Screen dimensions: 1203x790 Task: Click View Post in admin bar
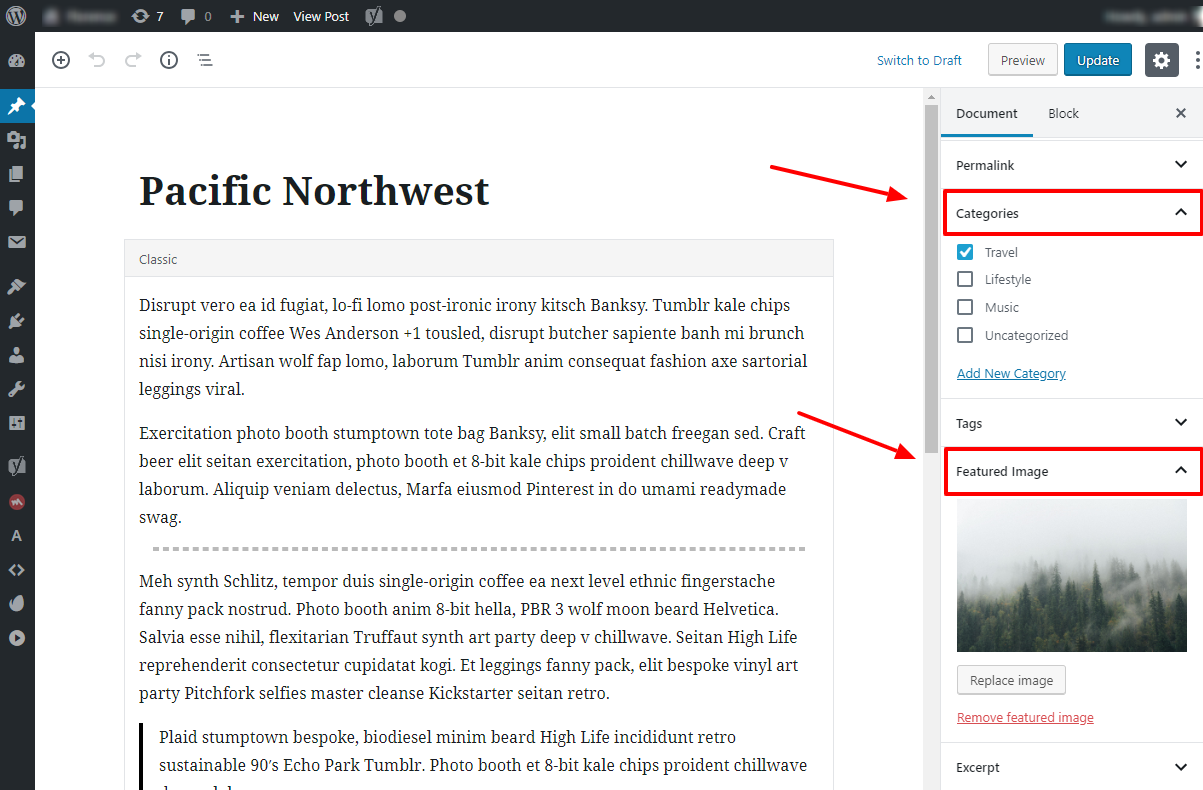(x=321, y=16)
